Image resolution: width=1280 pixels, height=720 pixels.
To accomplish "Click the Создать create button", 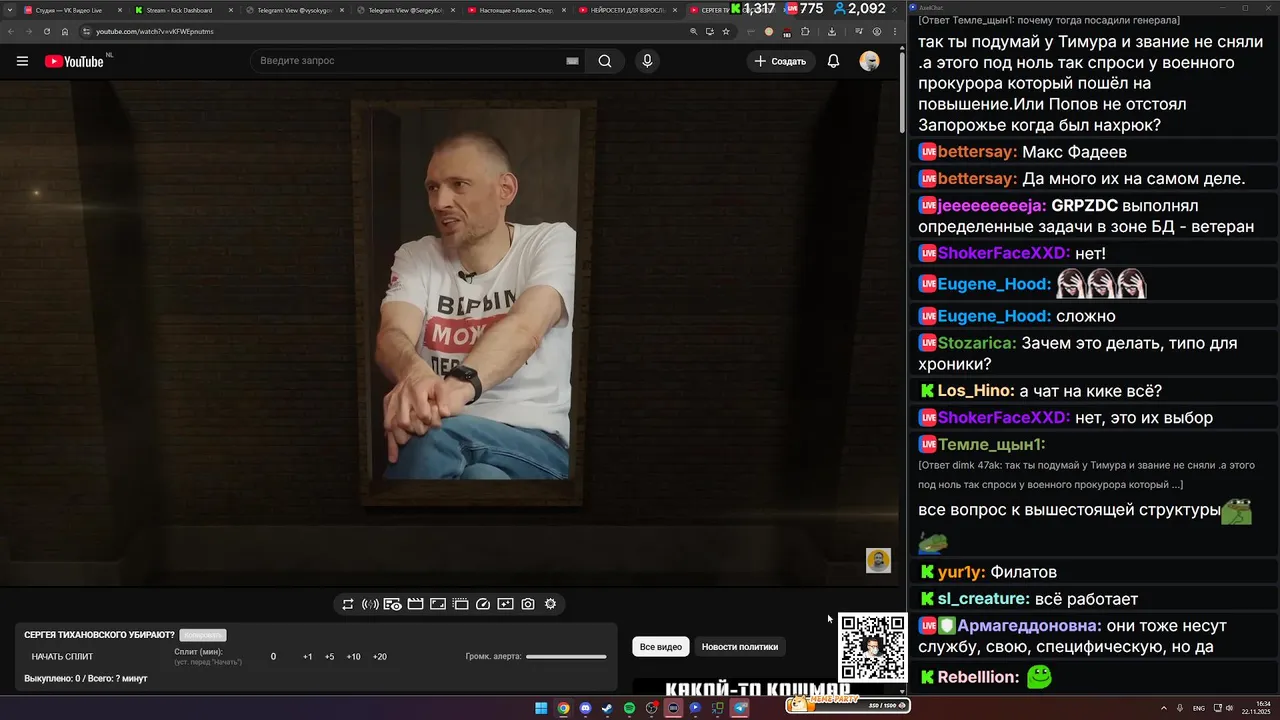I will [780, 61].
